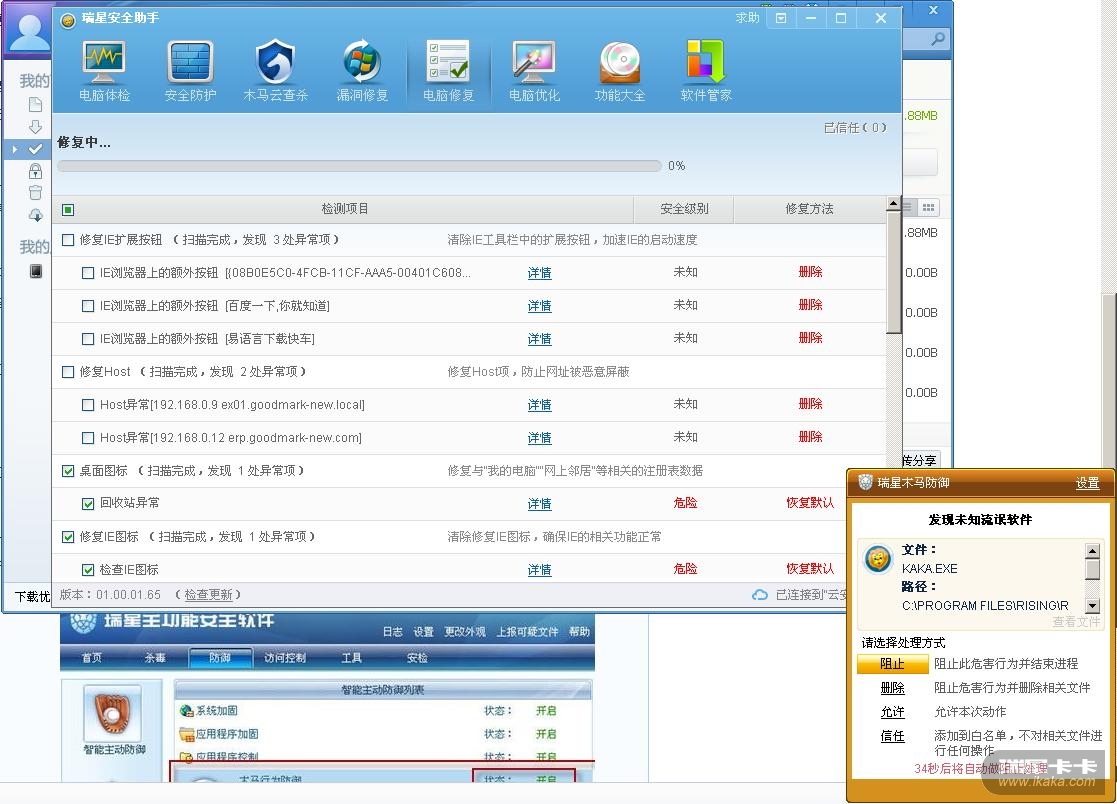Click the cloud download icon in left sidebar
Image resolution: width=1117 pixels, height=804 pixels.
[x=35, y=214]
